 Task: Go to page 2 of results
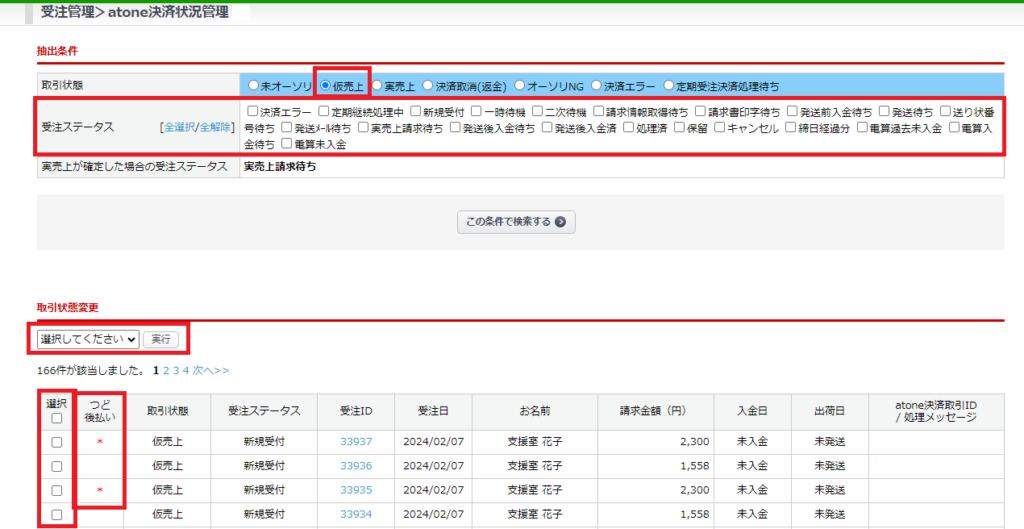166,370
